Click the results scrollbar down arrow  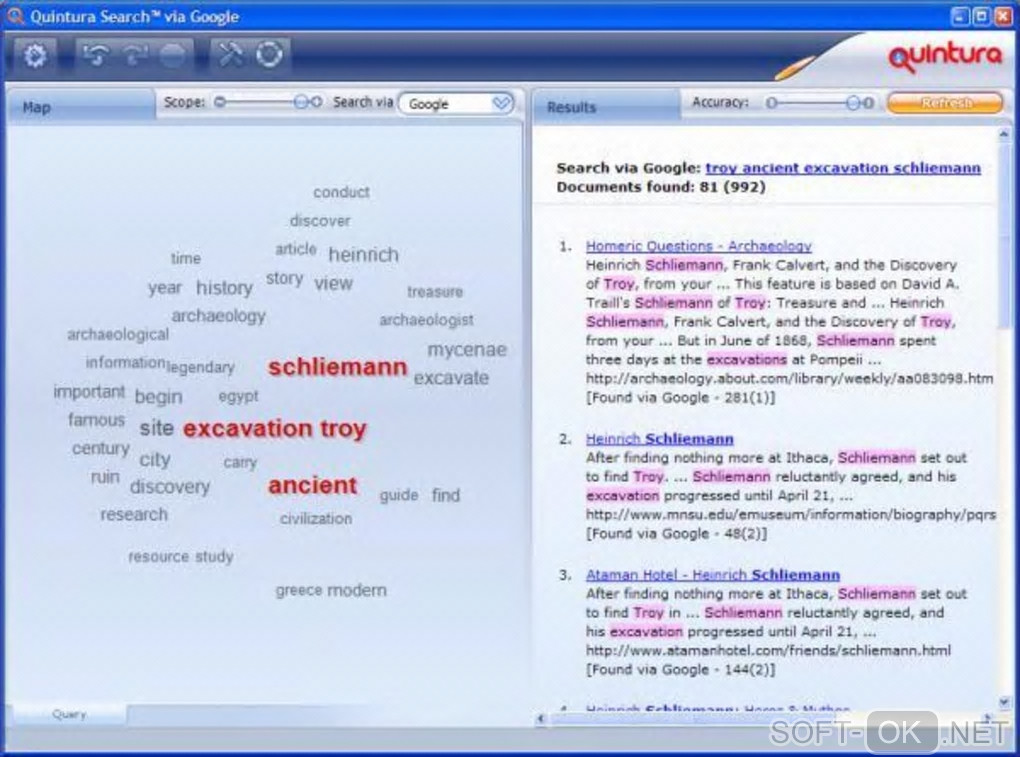click(1004, 702)
